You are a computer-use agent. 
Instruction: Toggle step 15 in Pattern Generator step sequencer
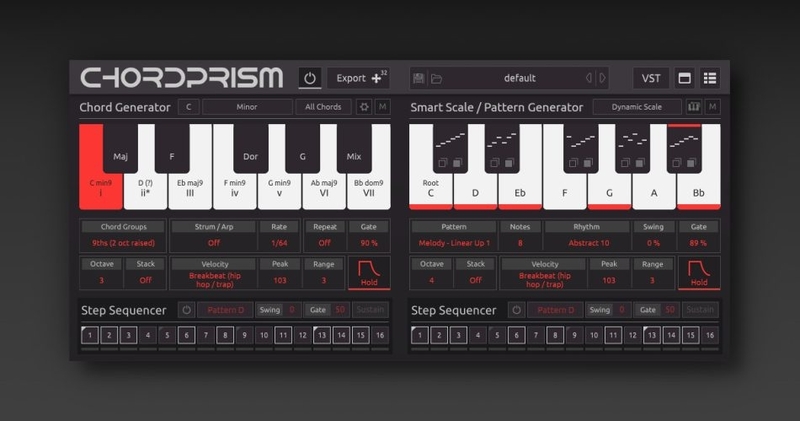click(690, 335)
